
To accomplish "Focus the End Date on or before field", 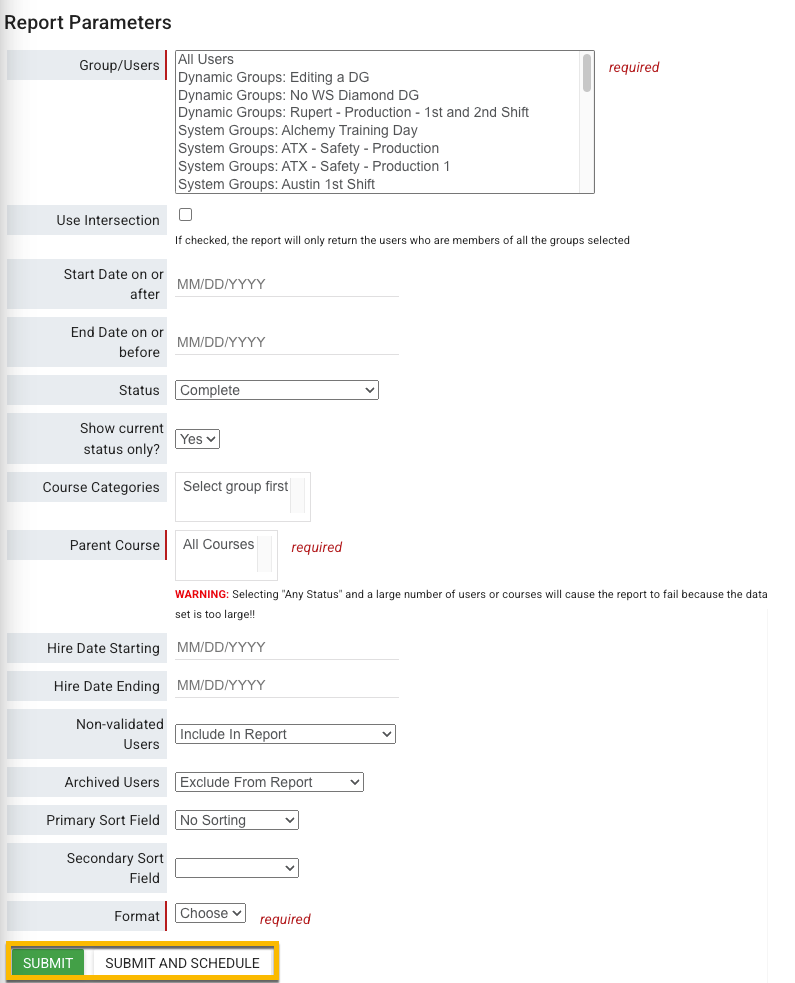I will point(287,342).
